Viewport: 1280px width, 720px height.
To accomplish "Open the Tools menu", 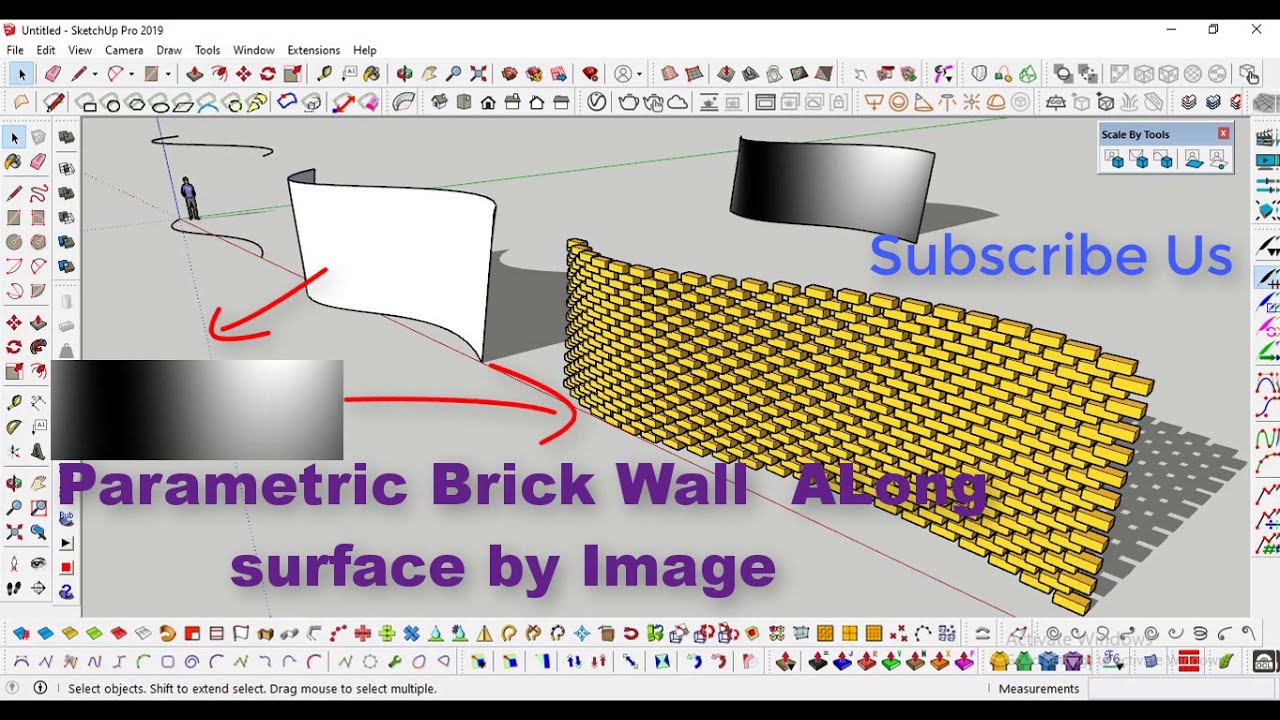I will 207,50.
